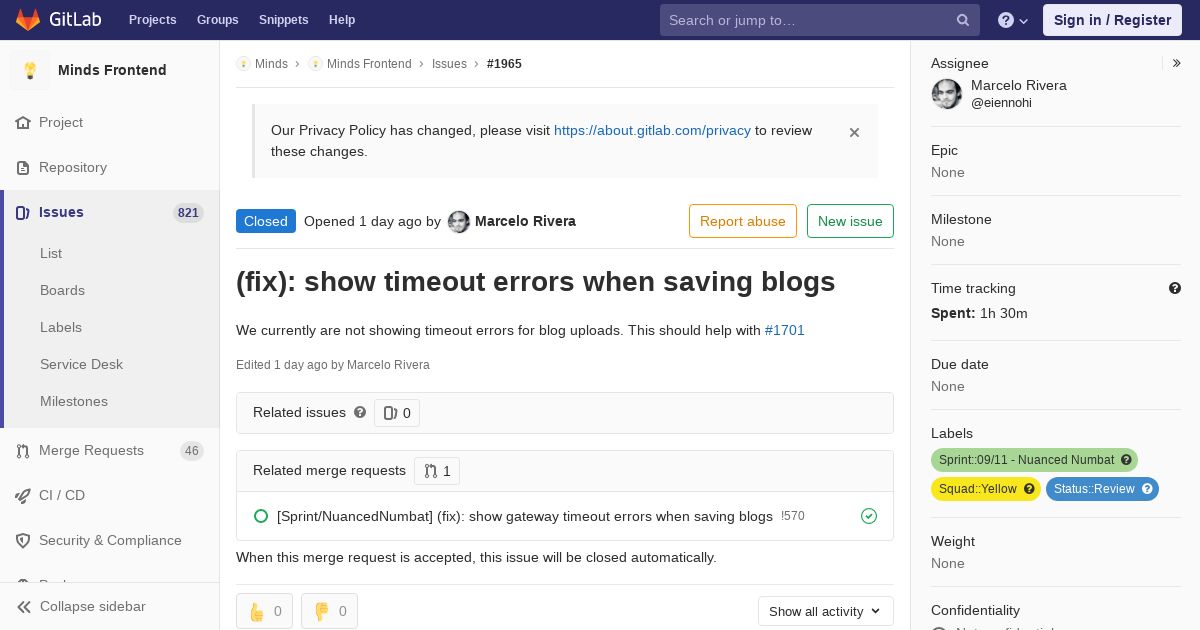Click the Minds Frontend breadcrumb link text

(x=369, y=64)
